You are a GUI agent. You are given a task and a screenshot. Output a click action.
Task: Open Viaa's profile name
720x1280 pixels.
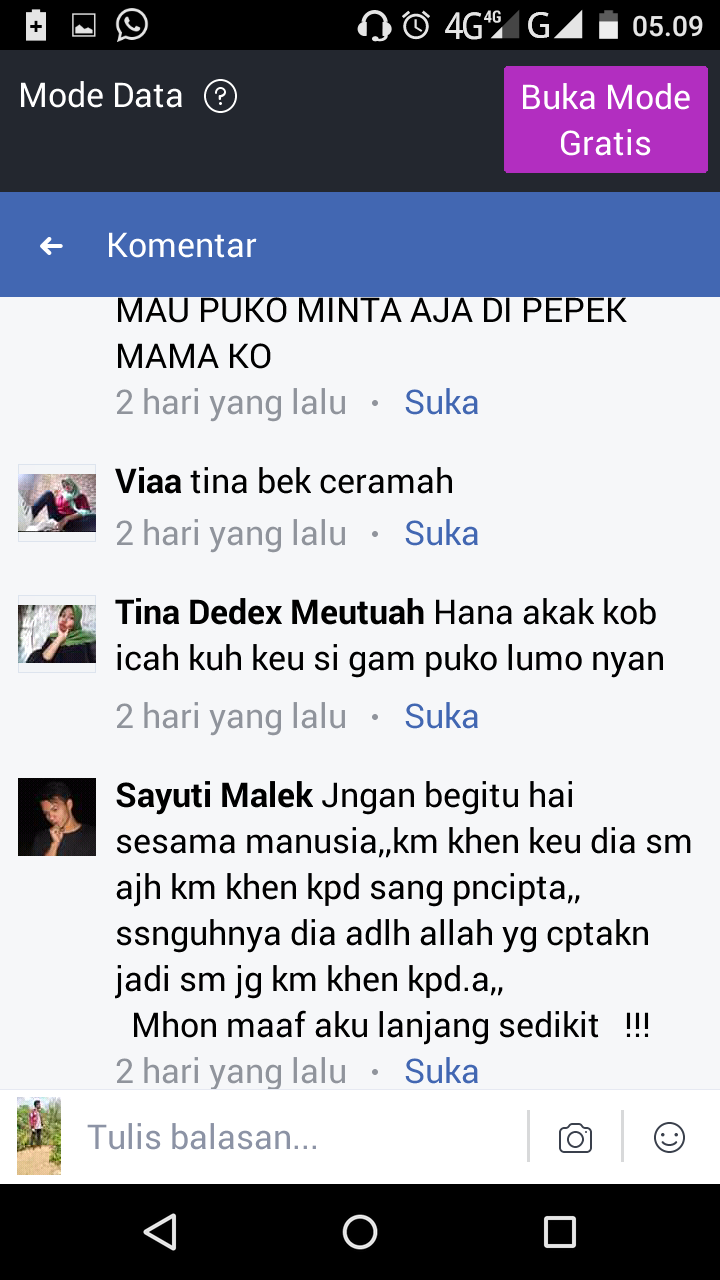tap(148, 482)
